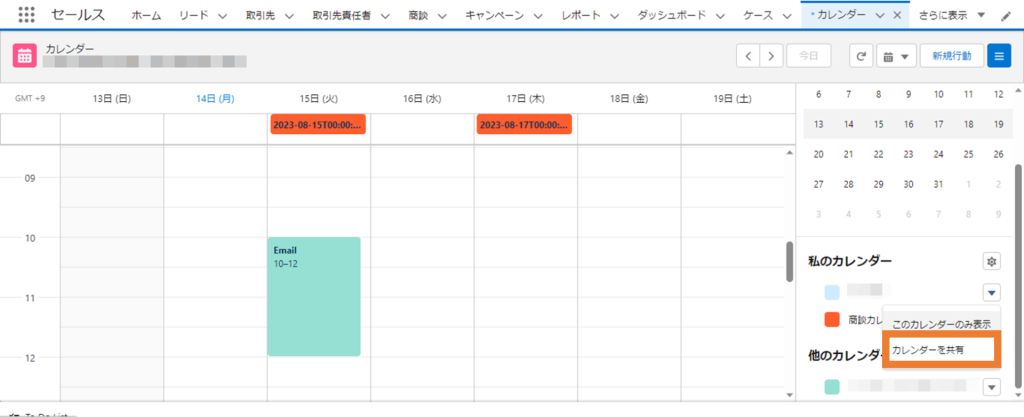Pick date 31 in mini calendar
This screenshot has height=417, width=1024.
[x=938, y=185]
